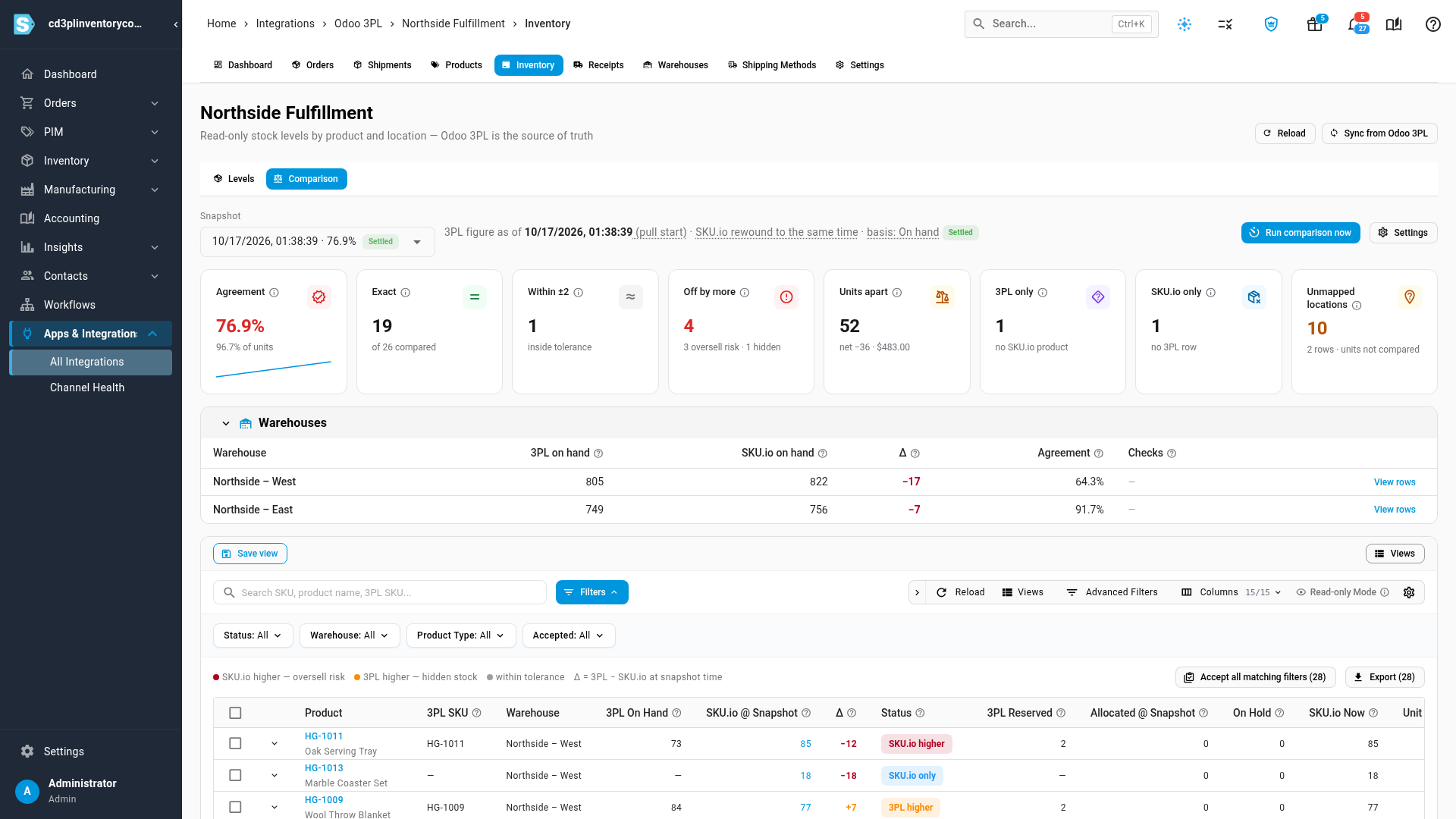Open the Shipping Methods tab
1456x819 pixels.
[x=771, y=65]
